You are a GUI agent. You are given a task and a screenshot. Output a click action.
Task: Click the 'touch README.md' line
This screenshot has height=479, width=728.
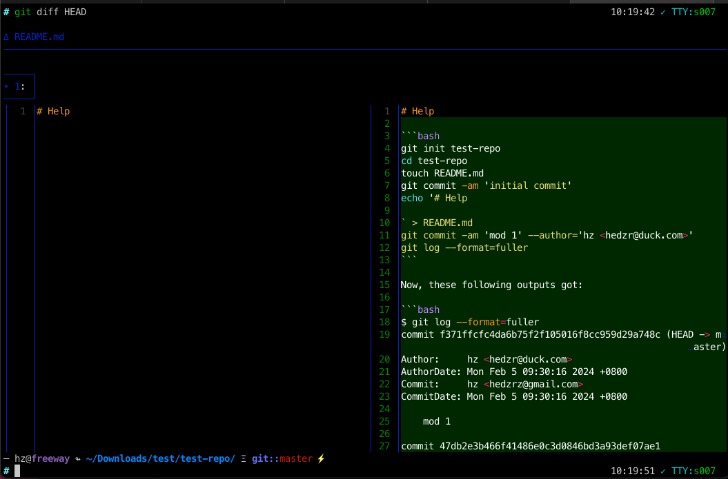[x=442, y=173]
